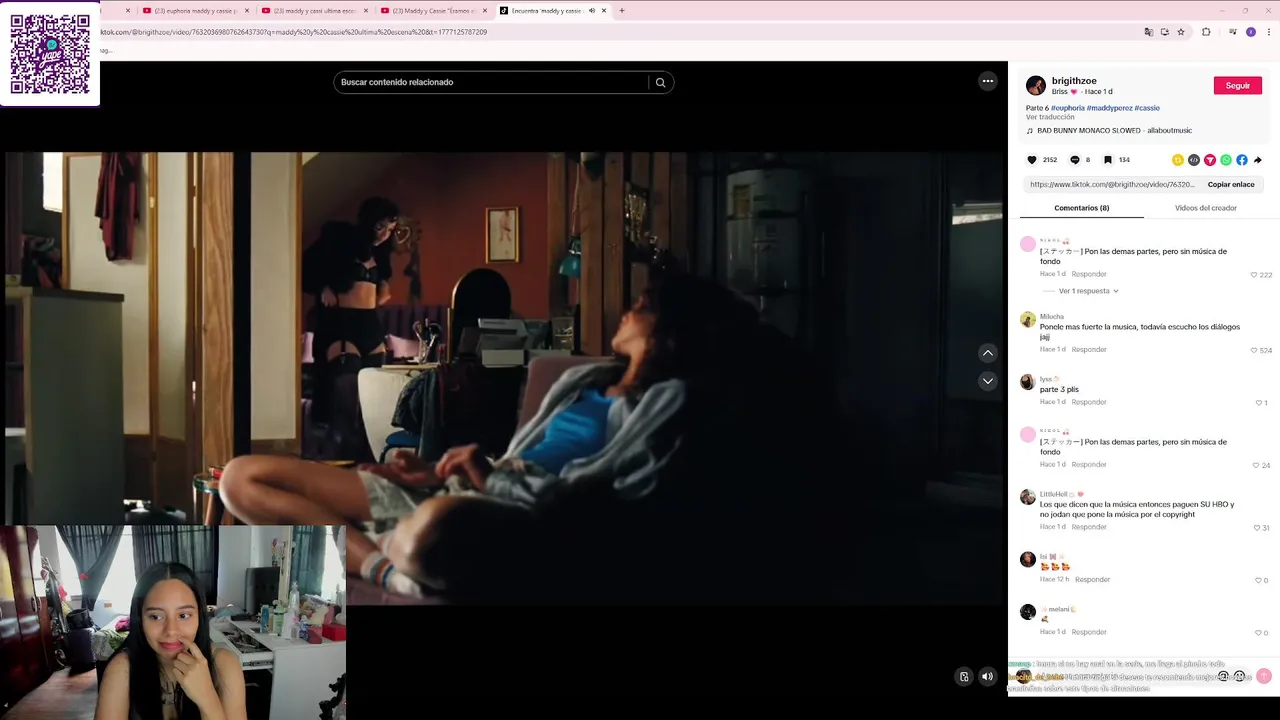
Task: Reply to LittleHell's comment
Action: [1089, 527]
